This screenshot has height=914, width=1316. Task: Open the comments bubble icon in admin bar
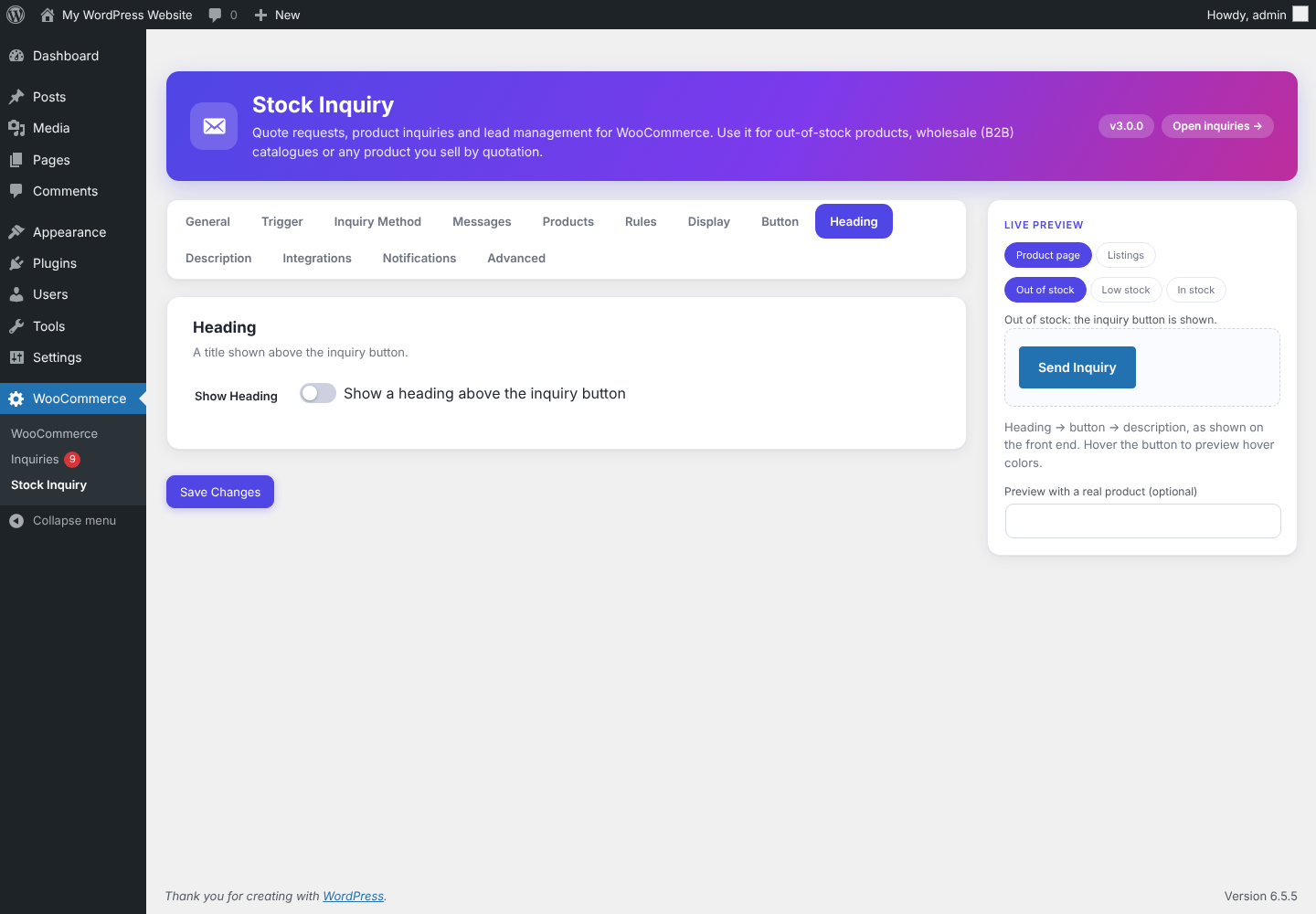click(x=215, y=15)
